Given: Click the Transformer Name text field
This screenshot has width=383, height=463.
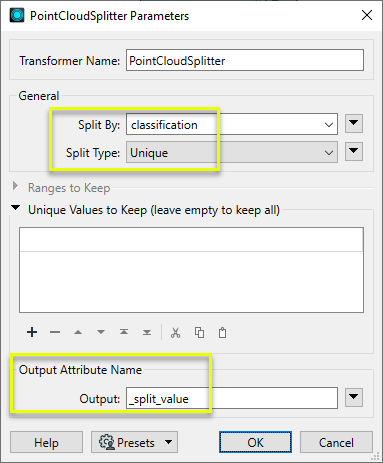Looking at the screenshot, I should (245, 60).
